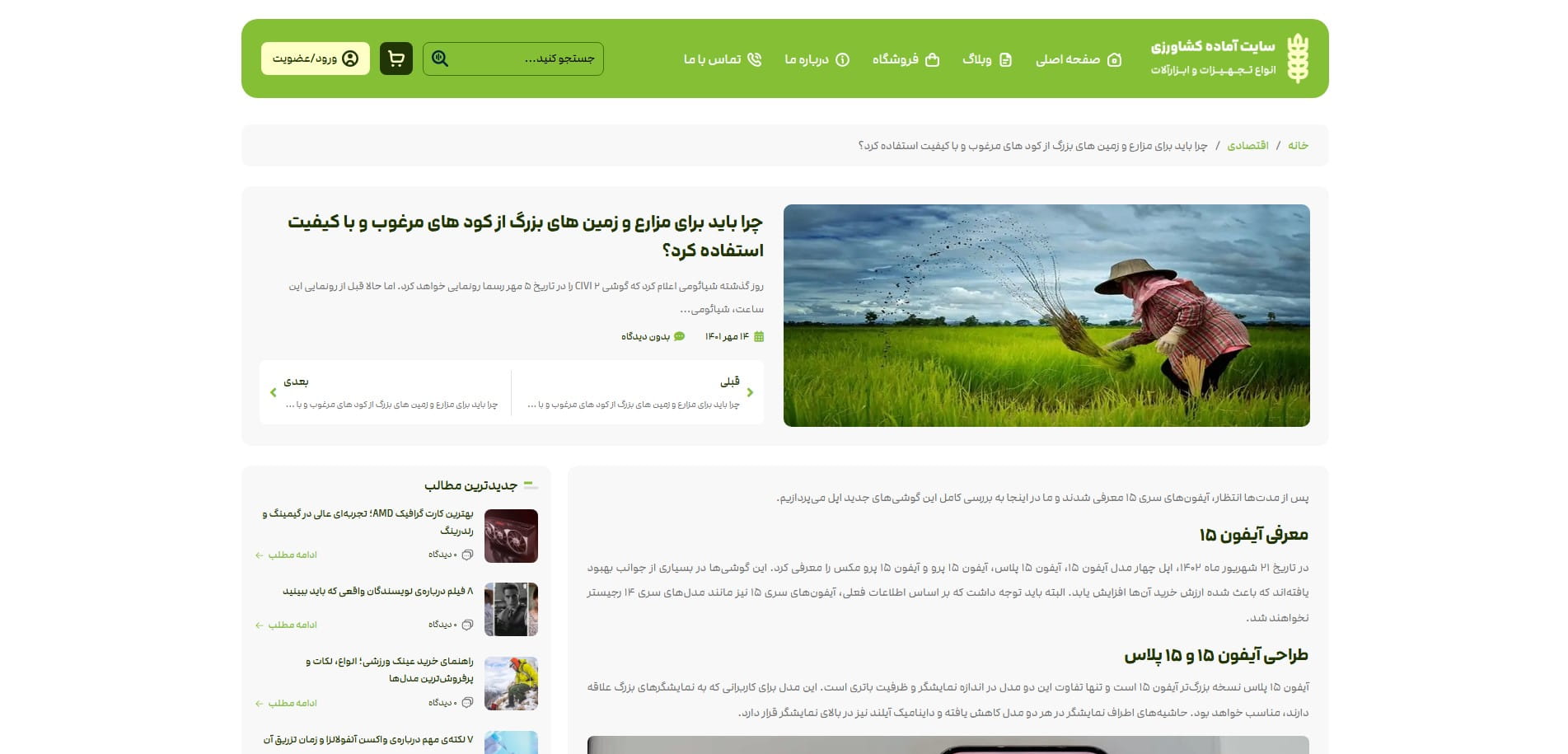
Task: Open the sports glasses post thumbnail
Action: point(511,684)
